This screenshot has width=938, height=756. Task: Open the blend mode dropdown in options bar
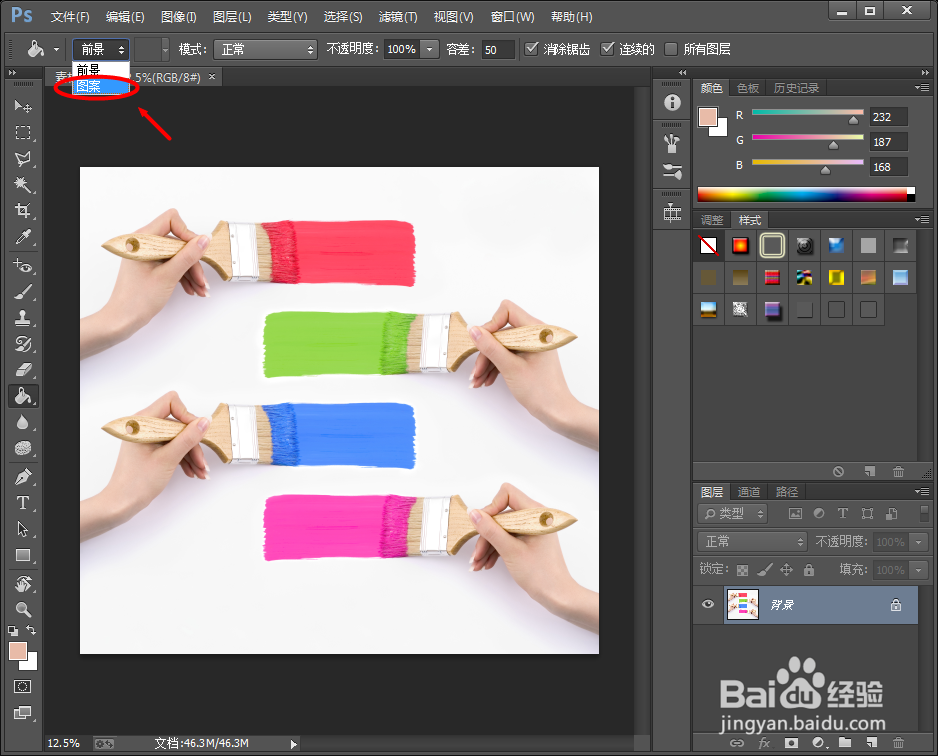tap(265, 49)
